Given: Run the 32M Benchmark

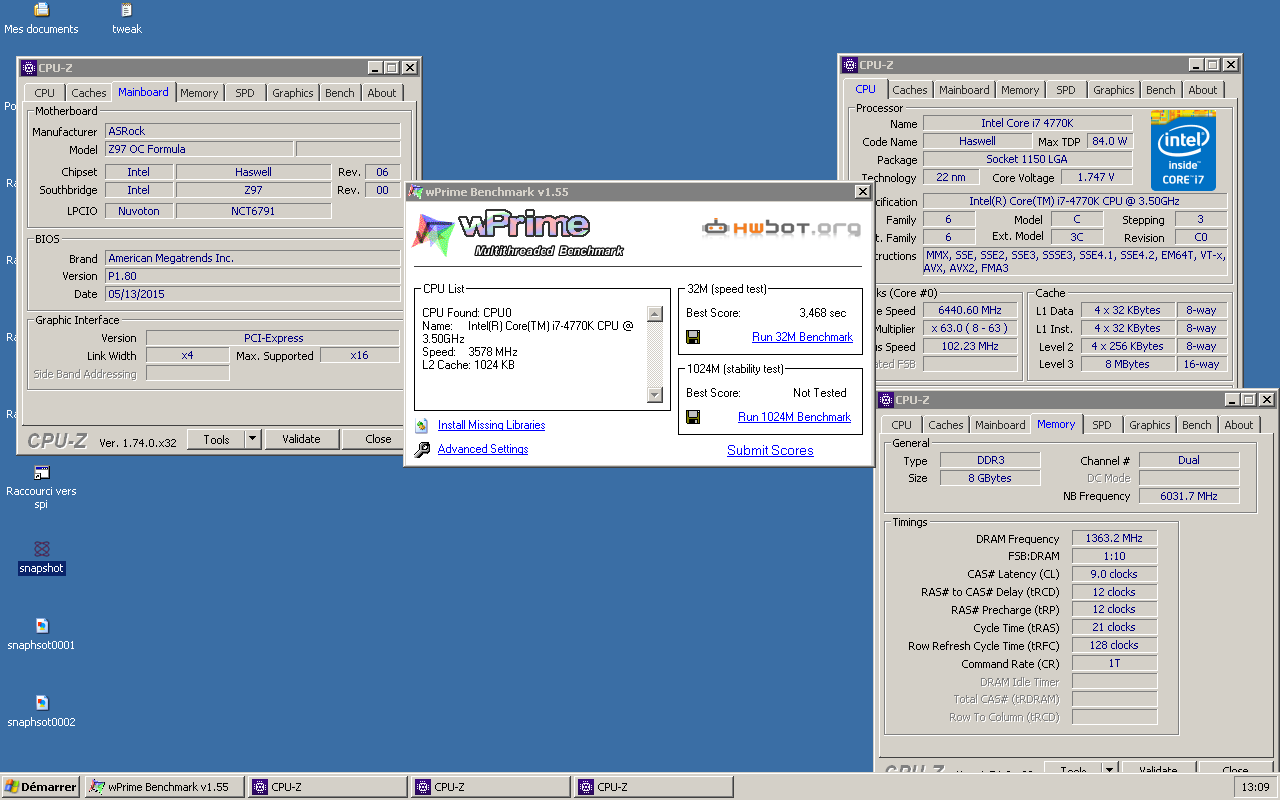Looking at the screenshot, I should [802, 337].
